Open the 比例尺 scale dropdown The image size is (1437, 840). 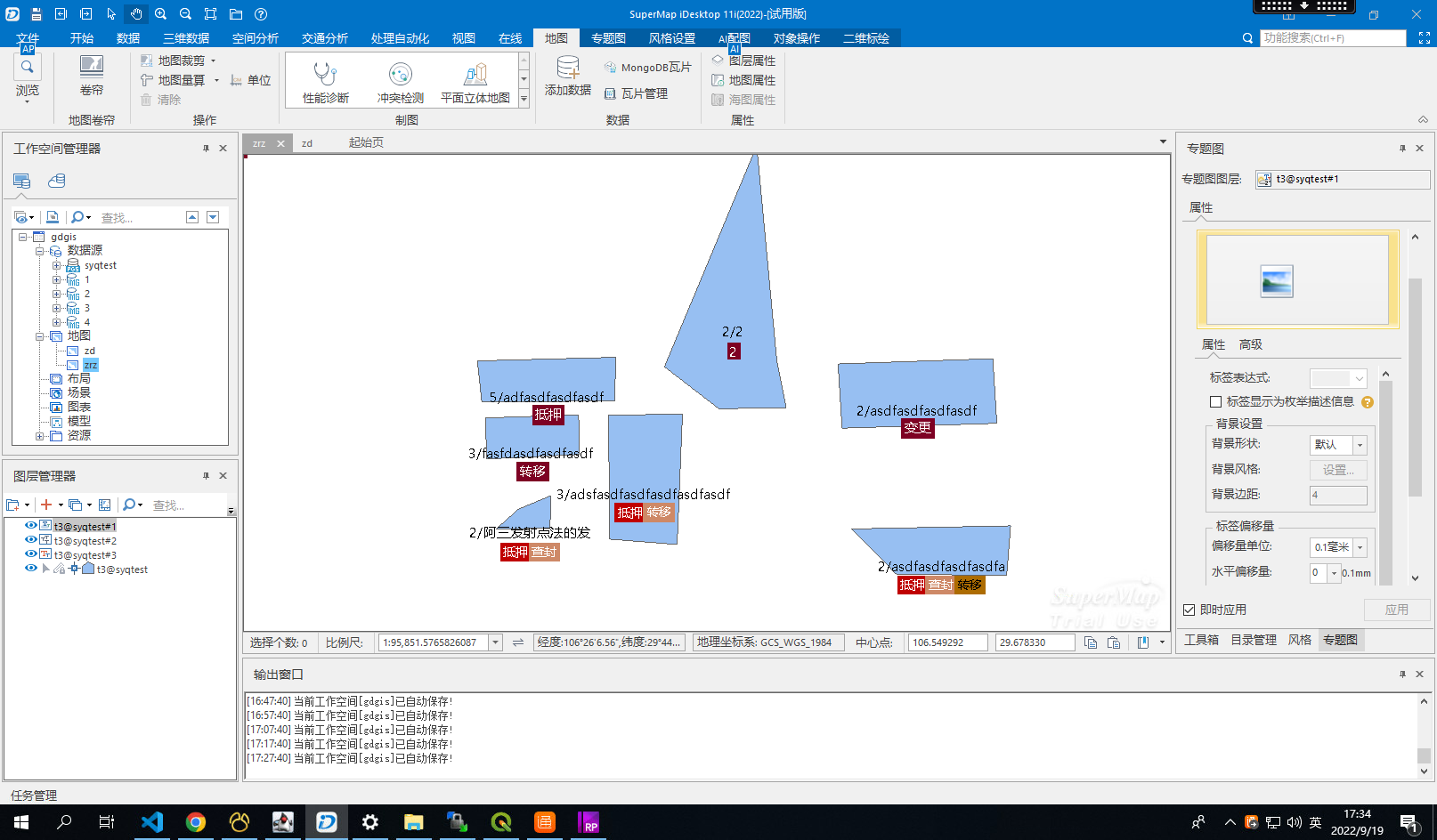point(495,642)
